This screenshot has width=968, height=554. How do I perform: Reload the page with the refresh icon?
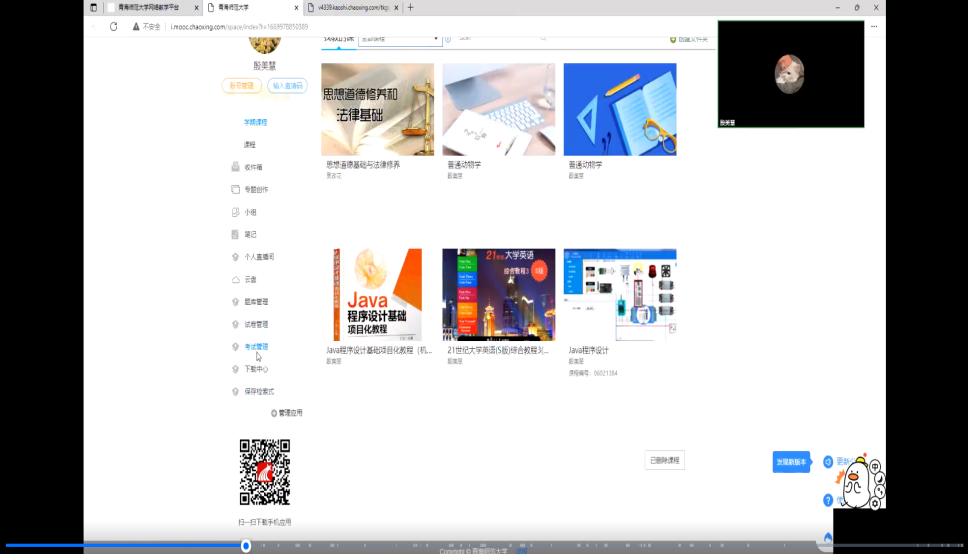(114, 27)
